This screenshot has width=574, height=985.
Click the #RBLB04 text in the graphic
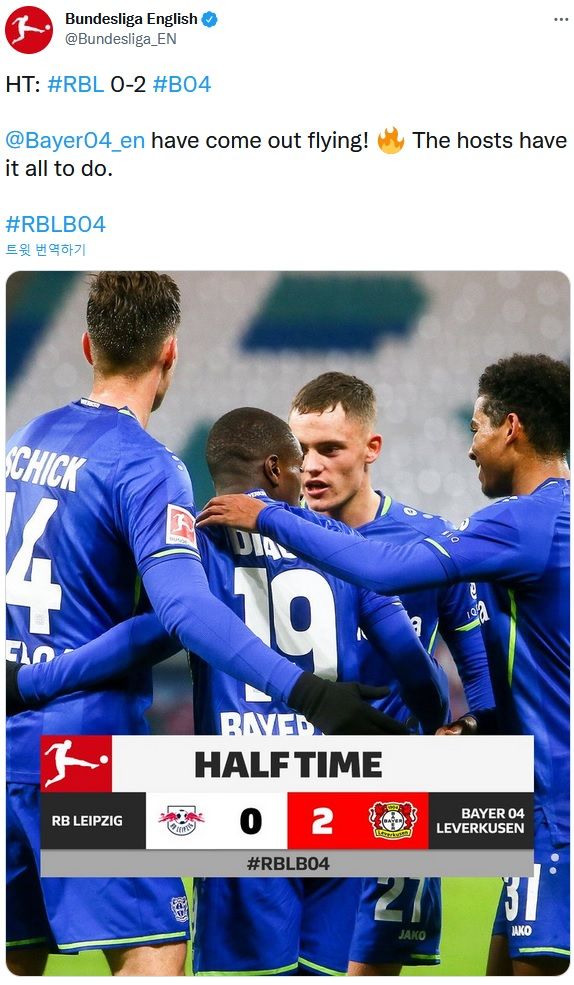pyautogui.click(x=288, y=863)
